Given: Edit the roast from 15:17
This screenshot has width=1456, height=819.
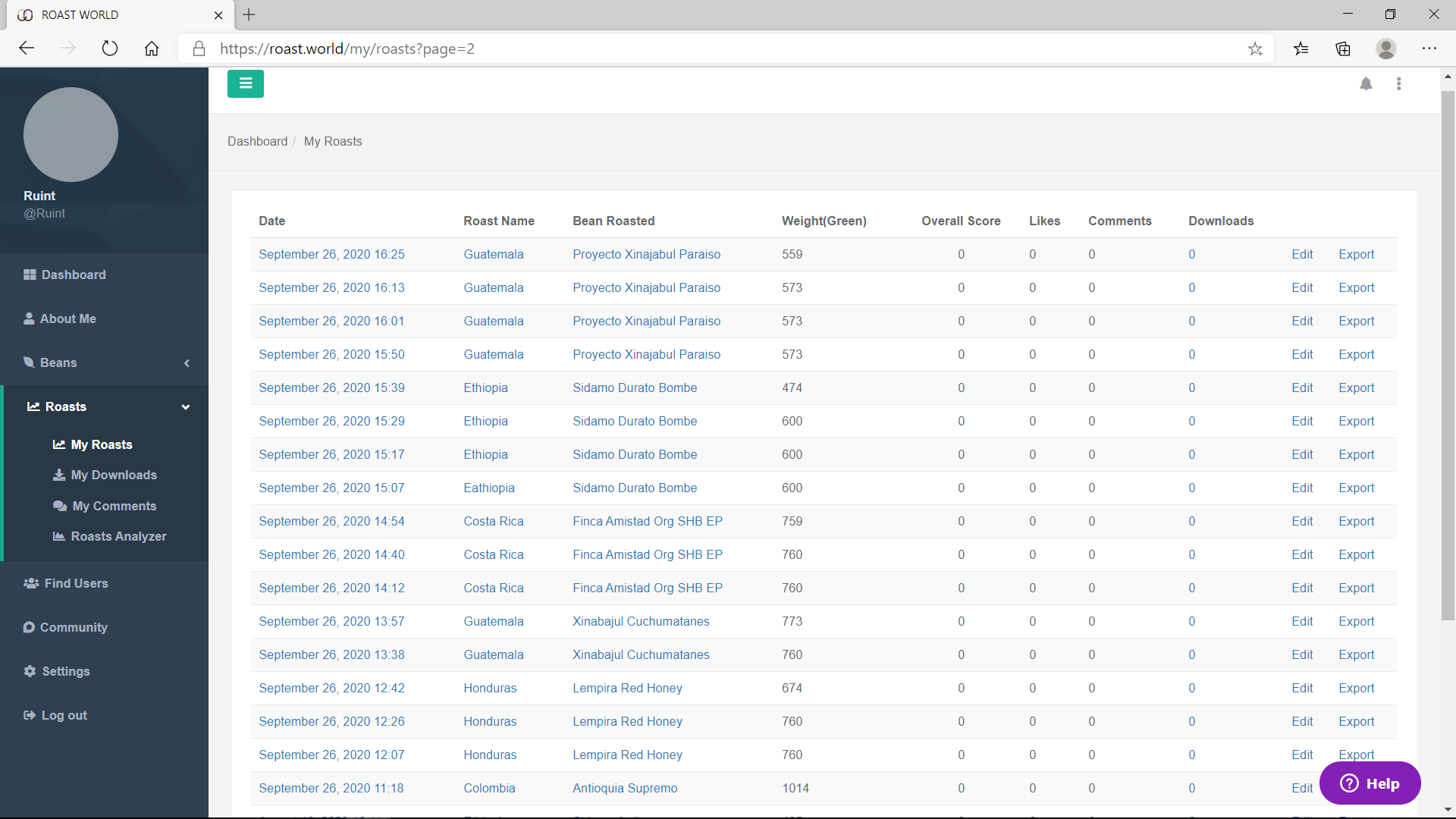Looking at the screenshot, I should [1302, 454].
